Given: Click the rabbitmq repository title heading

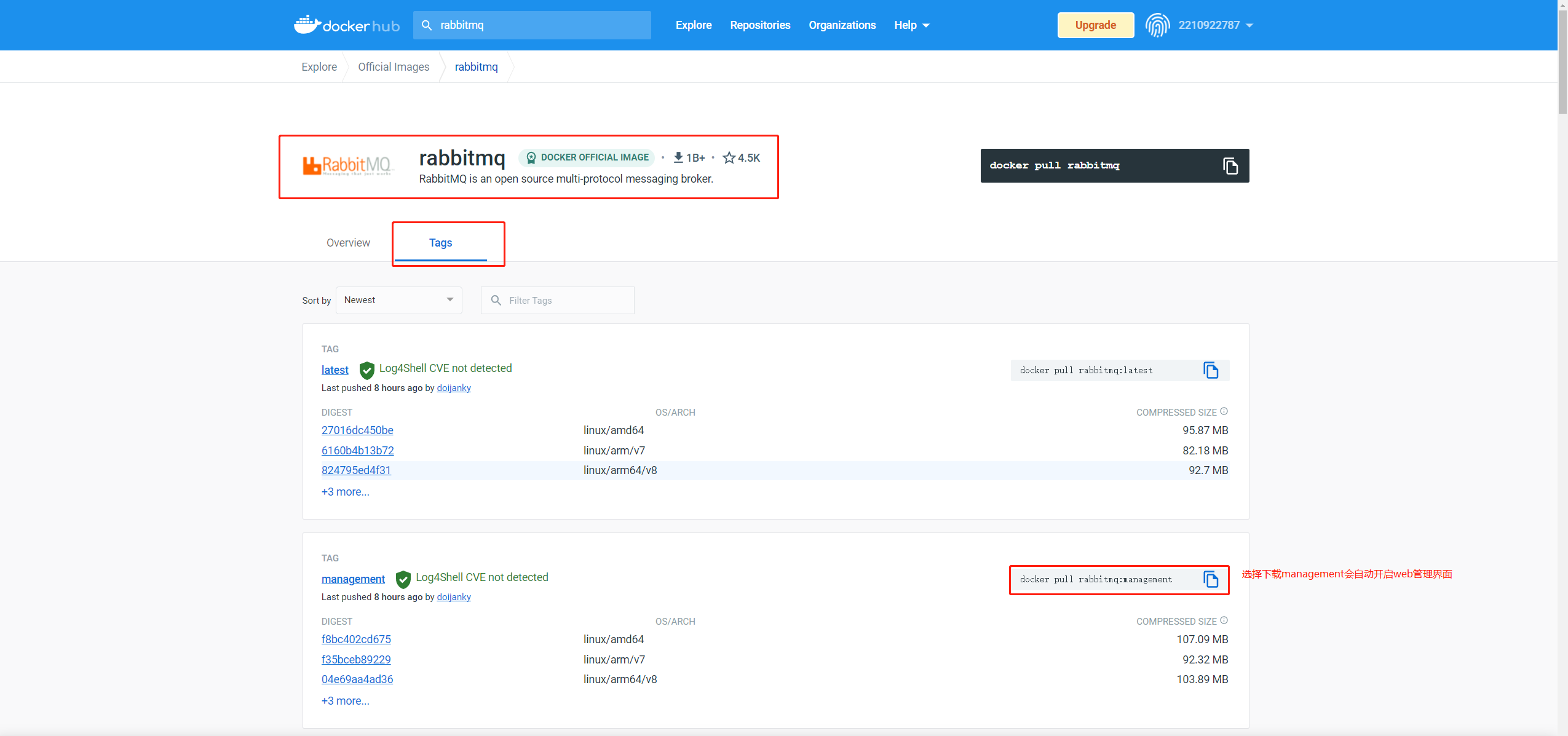Looking at the screenshot, I should [x=462, y=158].
